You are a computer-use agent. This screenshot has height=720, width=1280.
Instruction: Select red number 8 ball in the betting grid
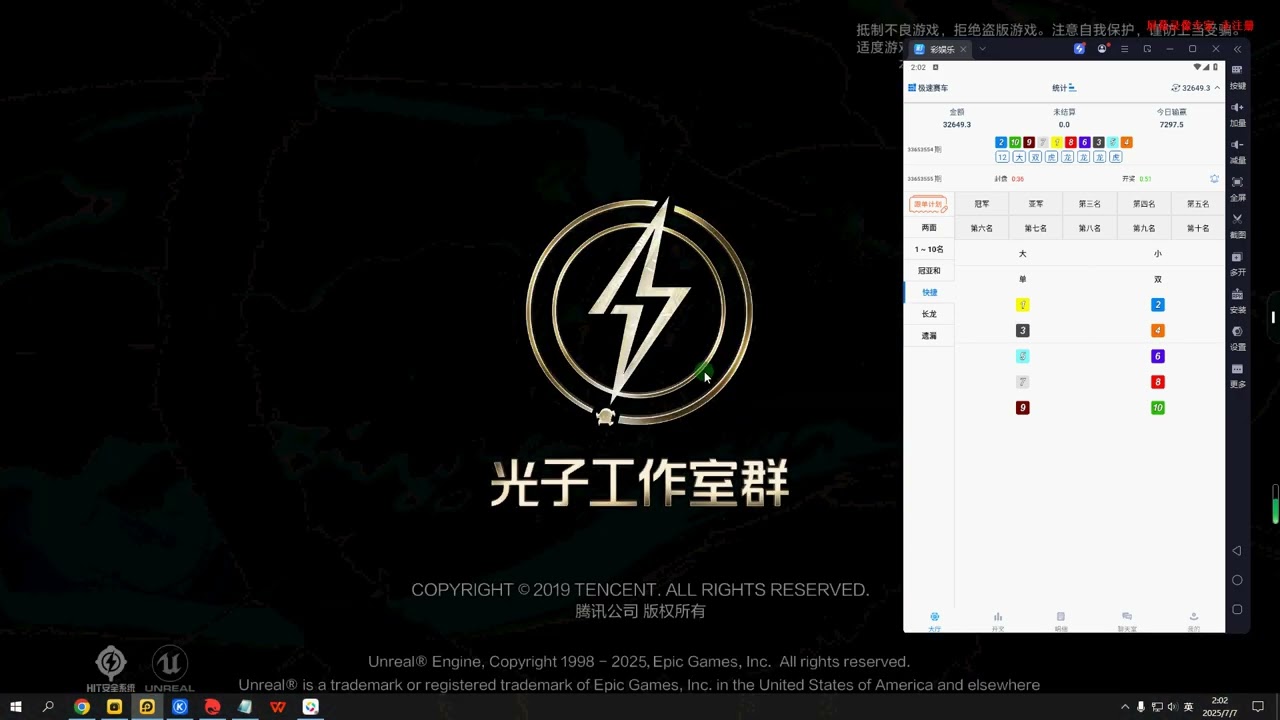pyautogui.click(x=1158, y=382)
